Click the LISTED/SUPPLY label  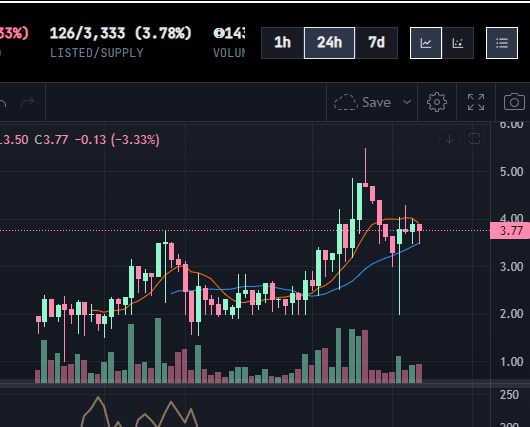pos(97,53)
